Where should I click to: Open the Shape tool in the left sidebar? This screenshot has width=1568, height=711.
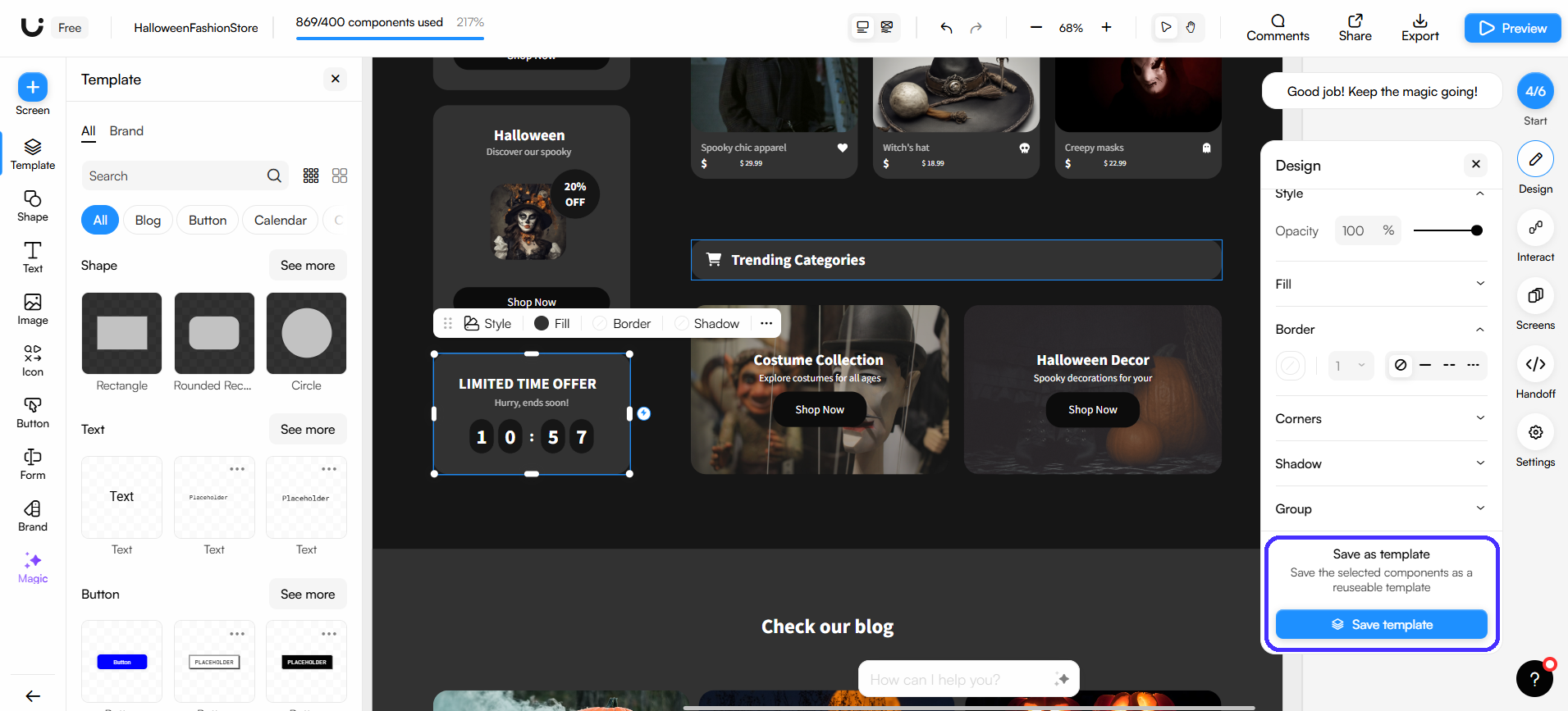[33, 206]
